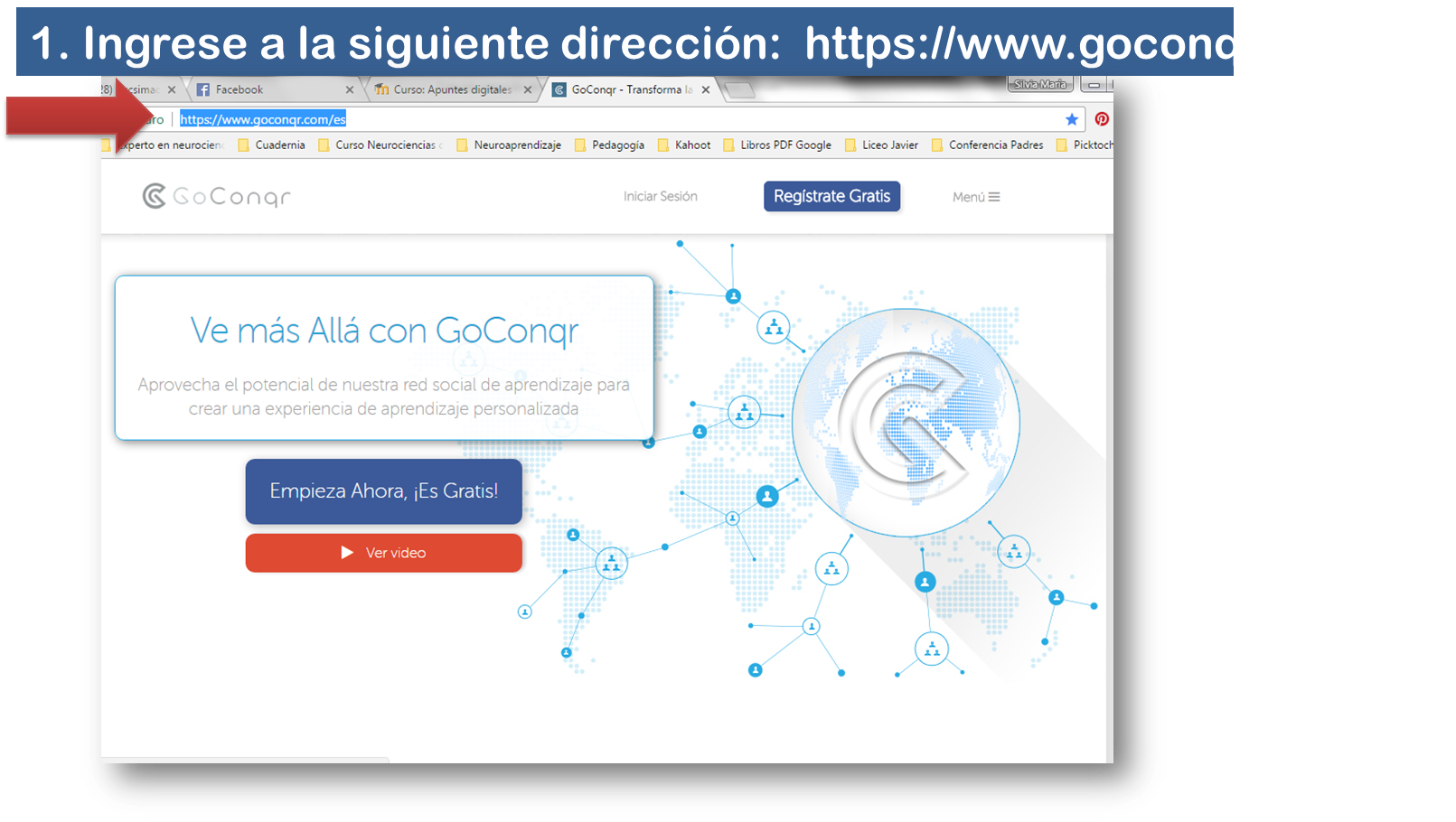Open the Liceo Javier bookmark folder
Image resolution: width=1456 pixels, height=822 pixels.
[881, 145]
